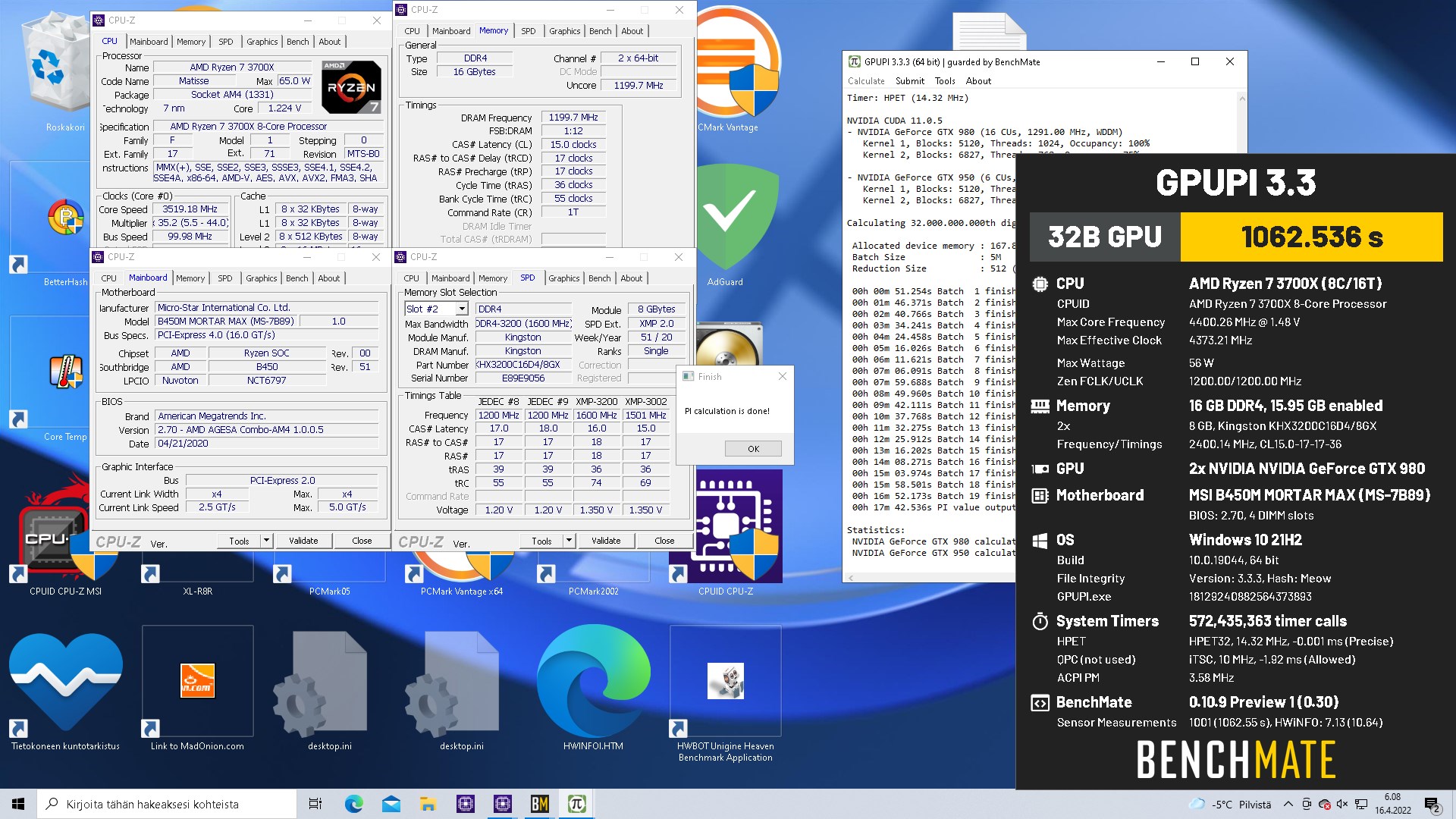Click Tools button in Mainboard CPU-Z window
This screenshot has width=1456, height=819.
tap(239, 541)
